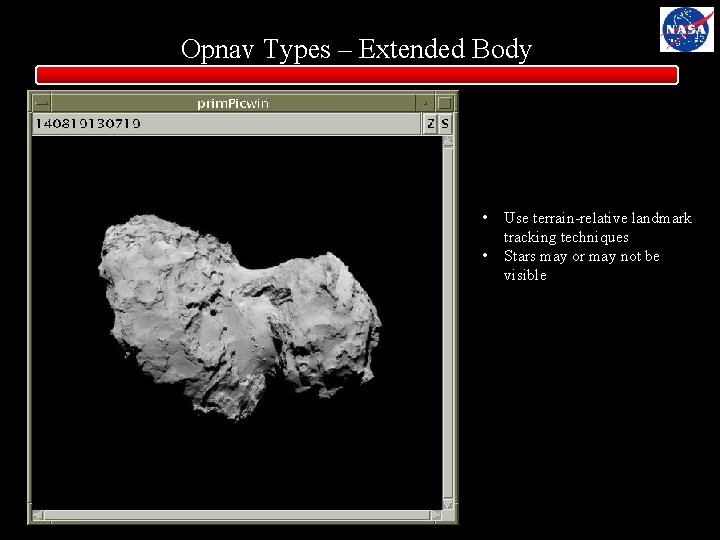Screen dimensions: 720x540
Task: Click the horizontal scrollbar right arrow
Action: click(x=436, y=515)
